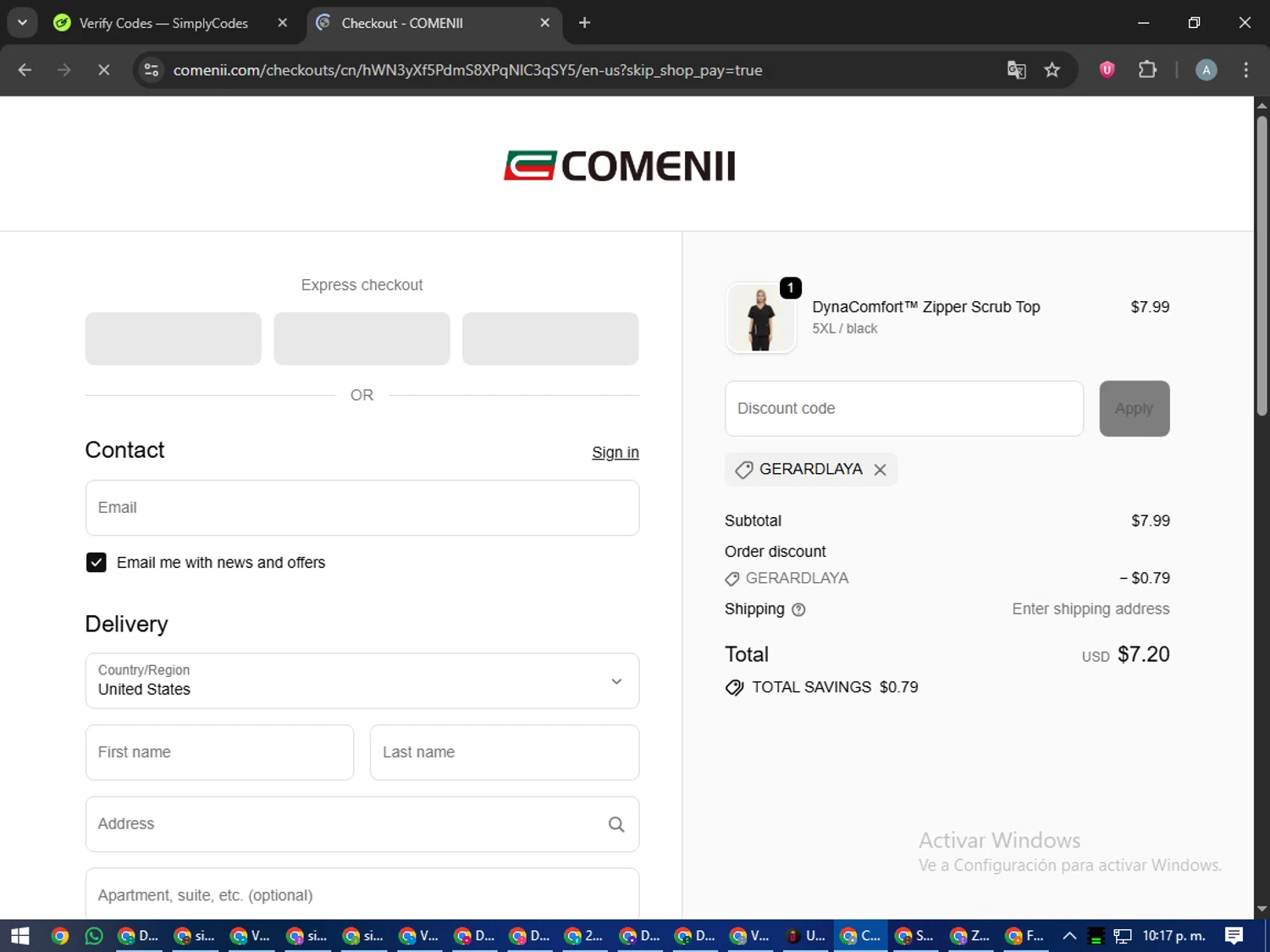Screen dimensions: 1270x952
Task: Click the taskbar clock showing 10:17 p. m.
Action: (x=1173, y=936)
